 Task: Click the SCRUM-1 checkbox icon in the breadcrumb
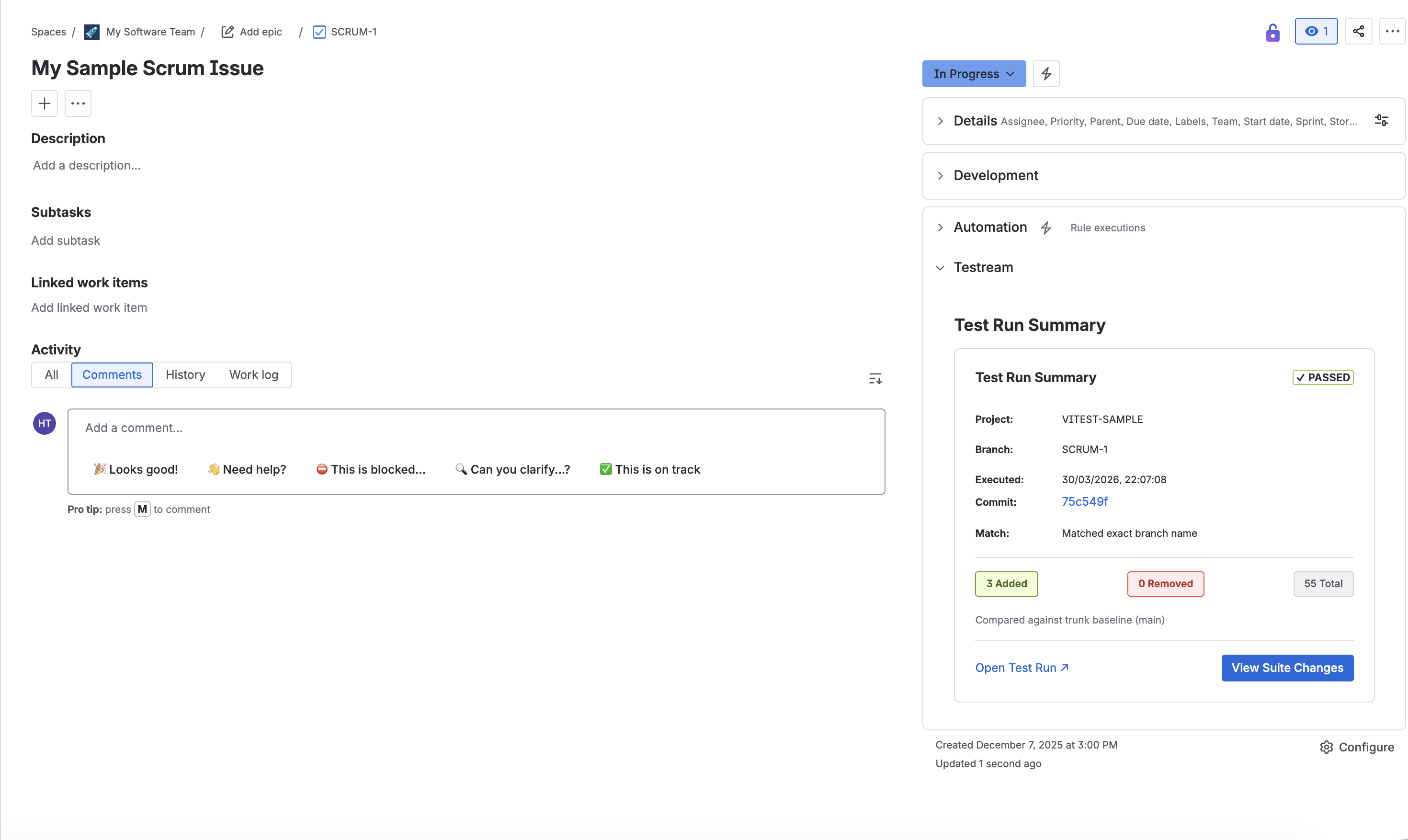coord(319,32)
